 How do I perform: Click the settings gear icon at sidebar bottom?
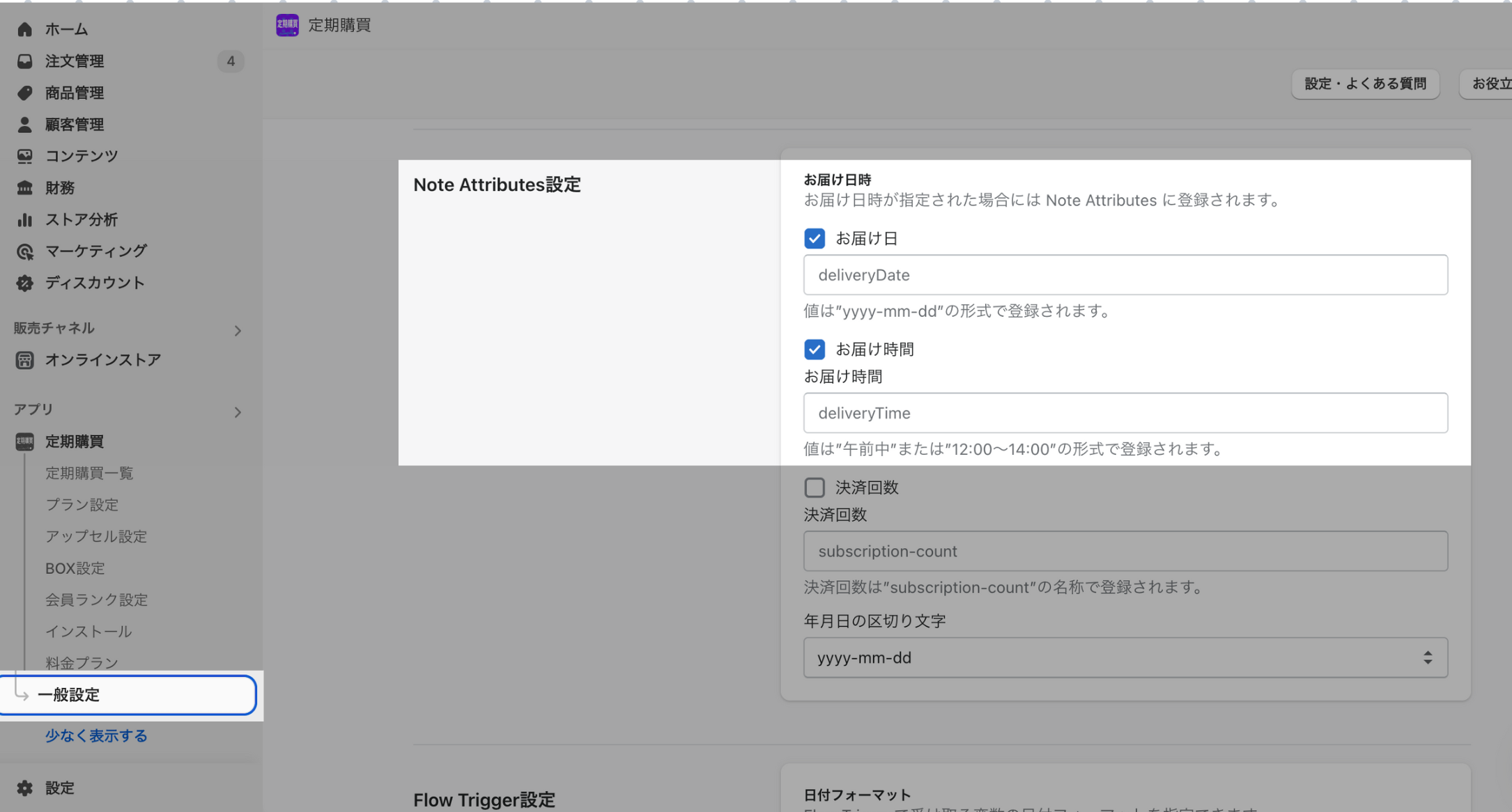[25, 788]
